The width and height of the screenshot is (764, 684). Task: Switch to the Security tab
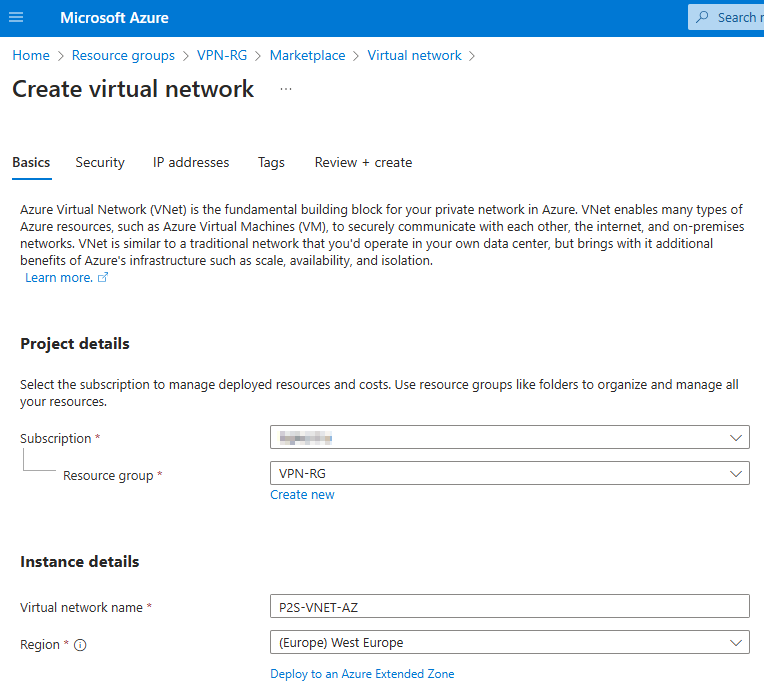click(x=100, y=162)
